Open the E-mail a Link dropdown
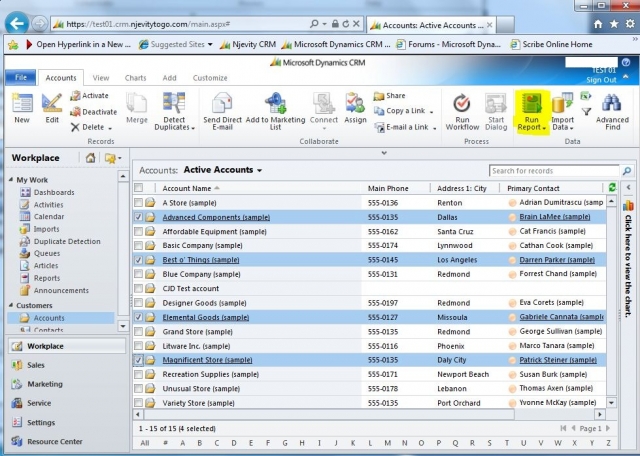640x456 pixels. pyautogui.click(x=435, y=128)
